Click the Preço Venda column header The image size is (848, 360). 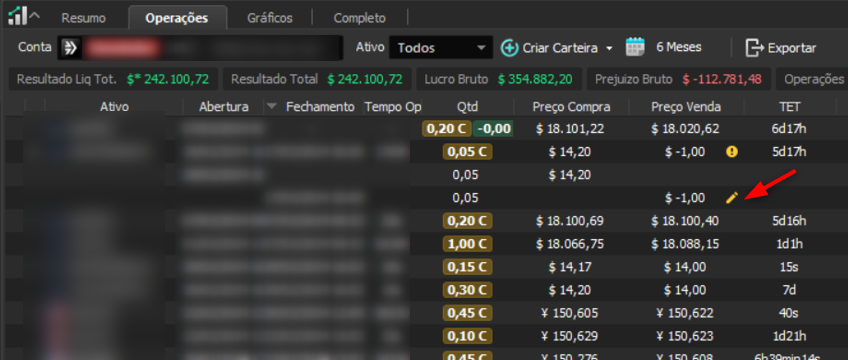pyautogui.click(x=686, y=107)
